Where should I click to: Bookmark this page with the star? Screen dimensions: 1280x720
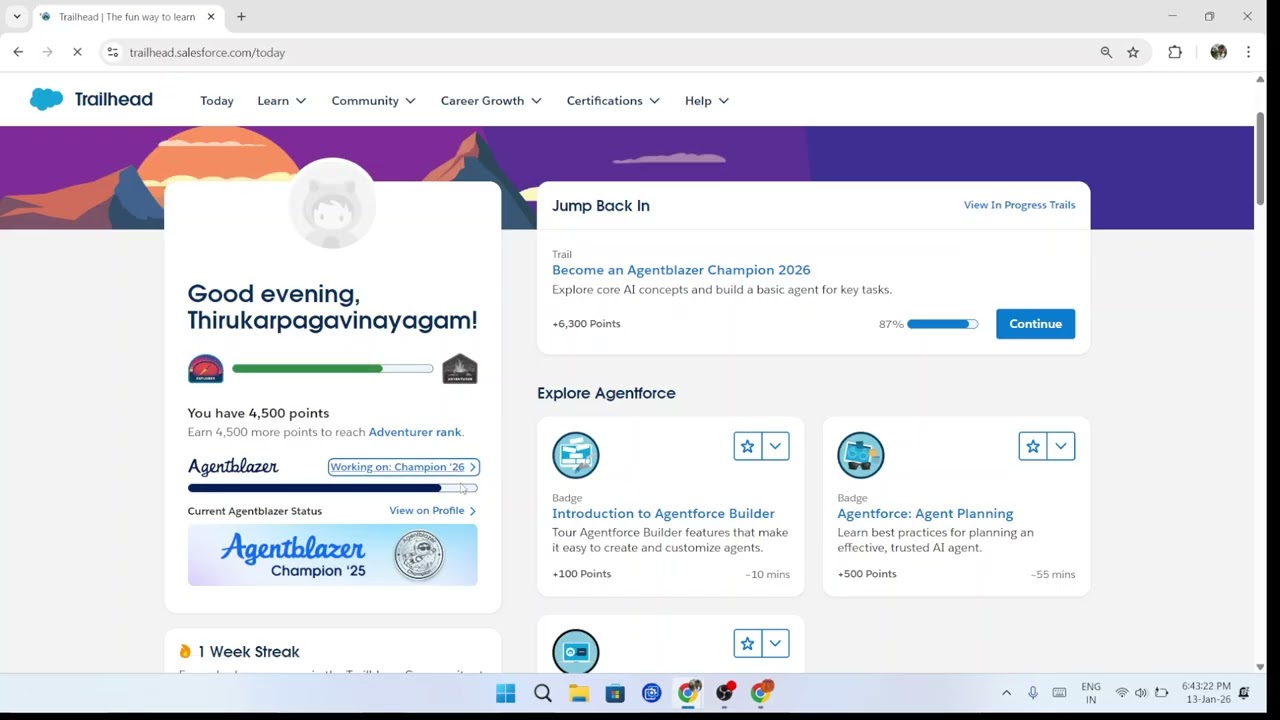pos(1133,52)
